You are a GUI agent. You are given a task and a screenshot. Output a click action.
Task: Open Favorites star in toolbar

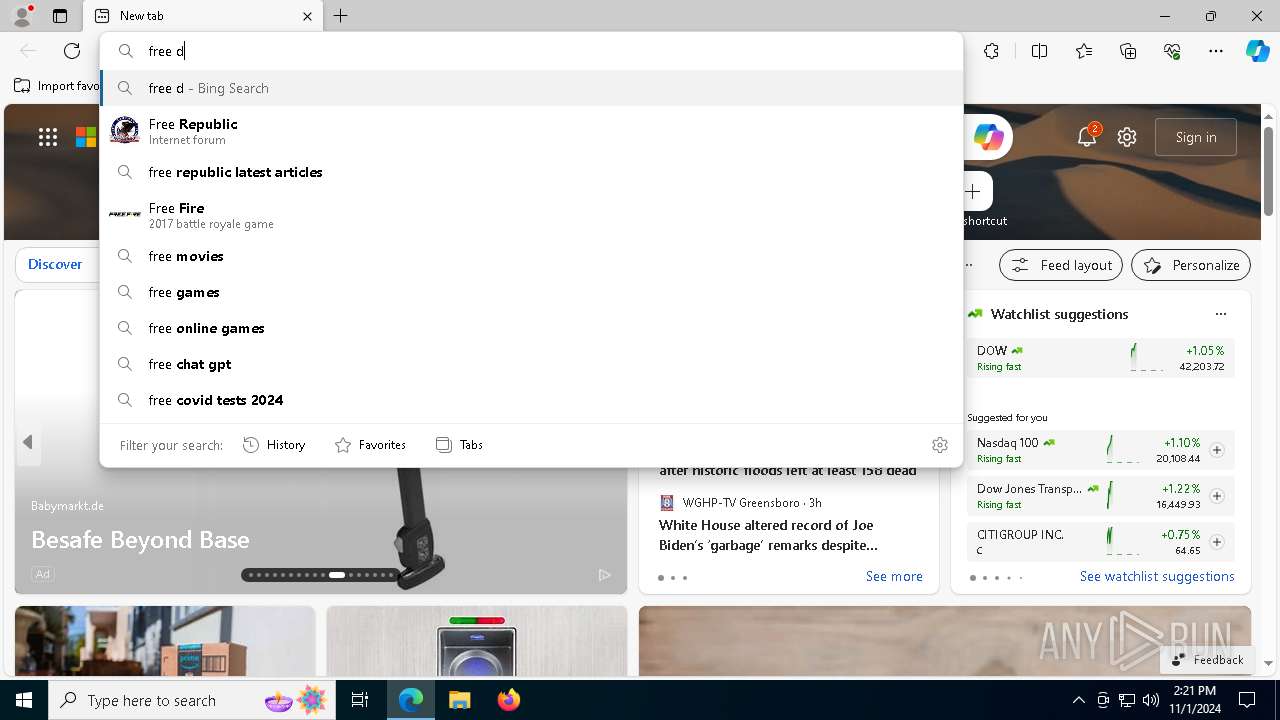(1084, 51)
